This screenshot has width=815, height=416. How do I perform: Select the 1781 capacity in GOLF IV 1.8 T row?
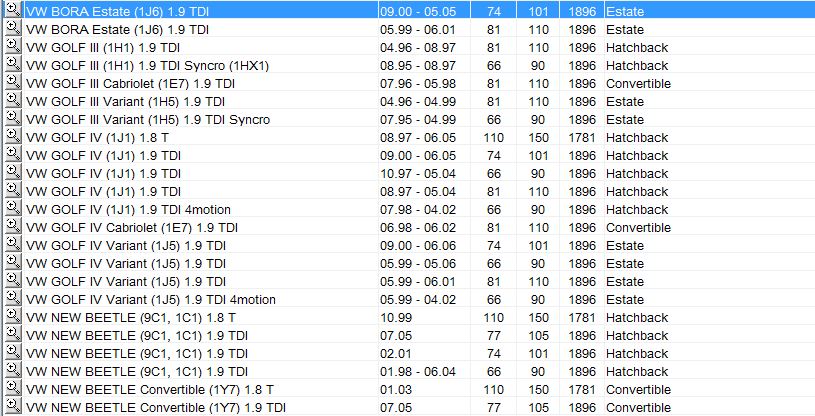coord(582,138)
